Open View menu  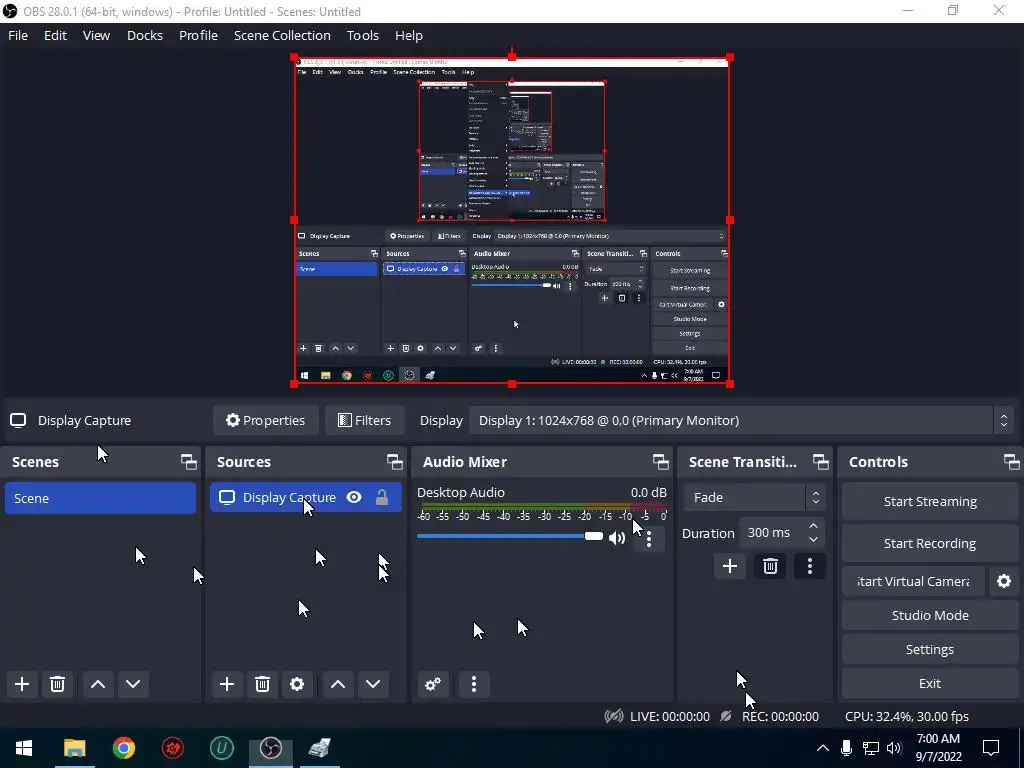point(96,35)
